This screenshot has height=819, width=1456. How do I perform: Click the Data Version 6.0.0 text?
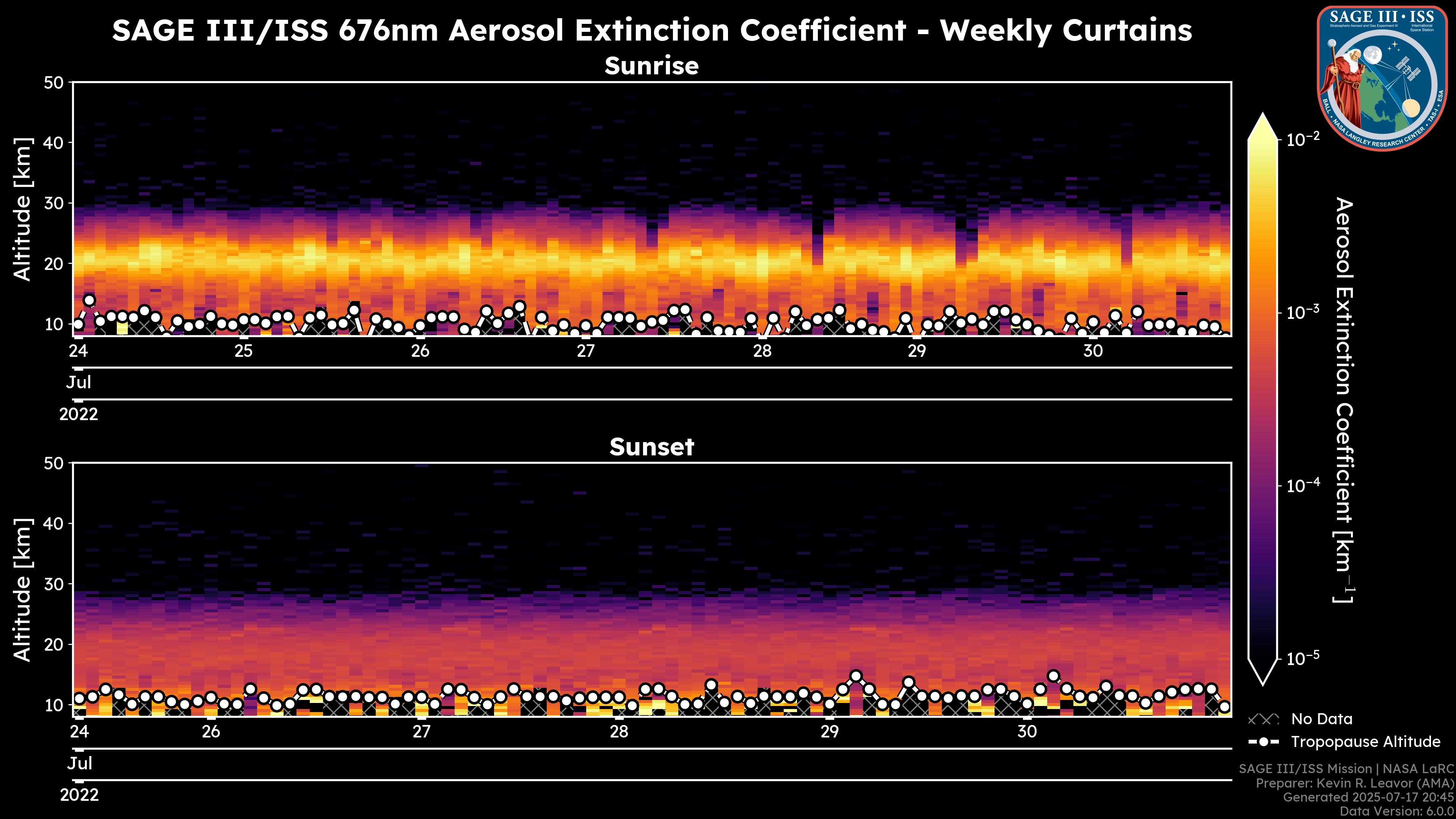[x=1397, y=812]
